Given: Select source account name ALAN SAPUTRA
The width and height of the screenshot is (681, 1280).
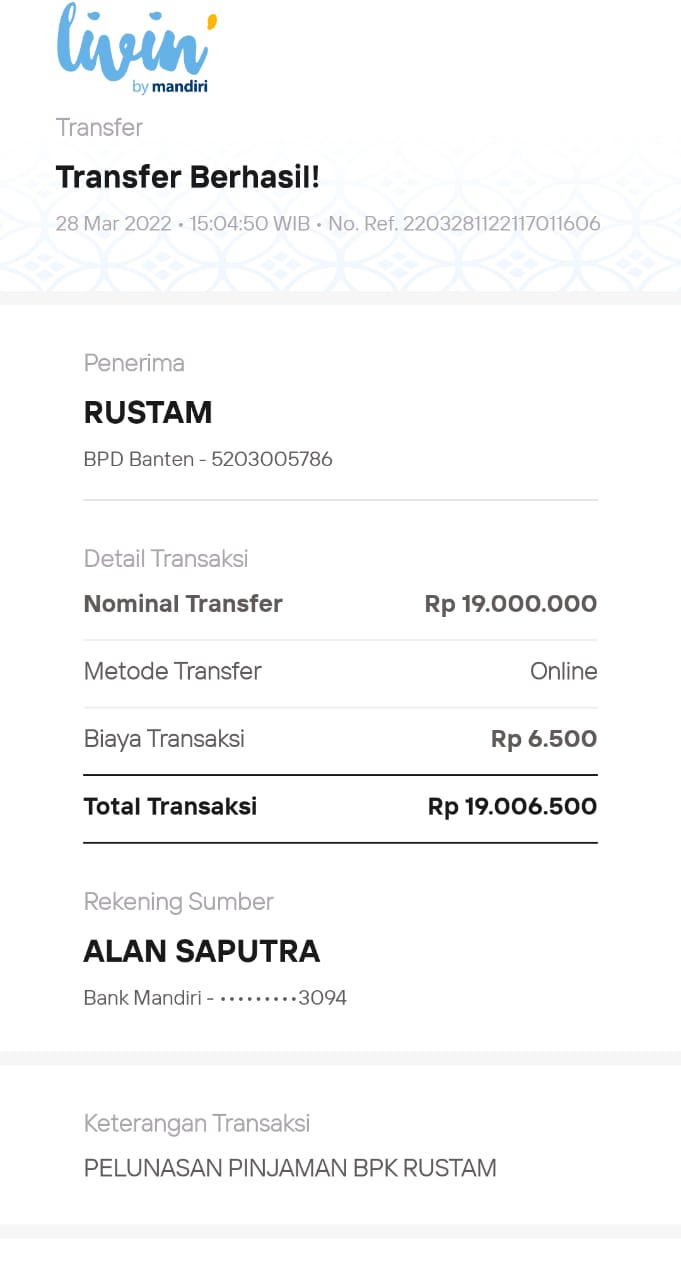Looking at the screenshot, I should (x=201, y=951).
